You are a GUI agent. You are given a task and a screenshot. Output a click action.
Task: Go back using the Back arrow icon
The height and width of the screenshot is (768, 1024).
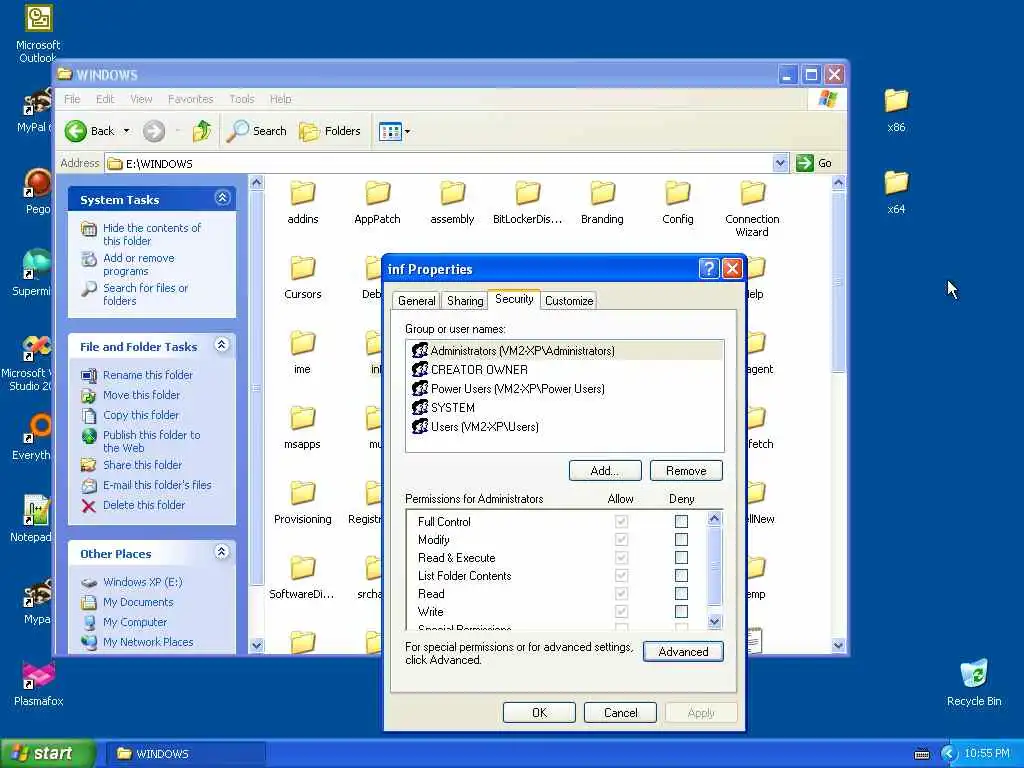[76, 131]
